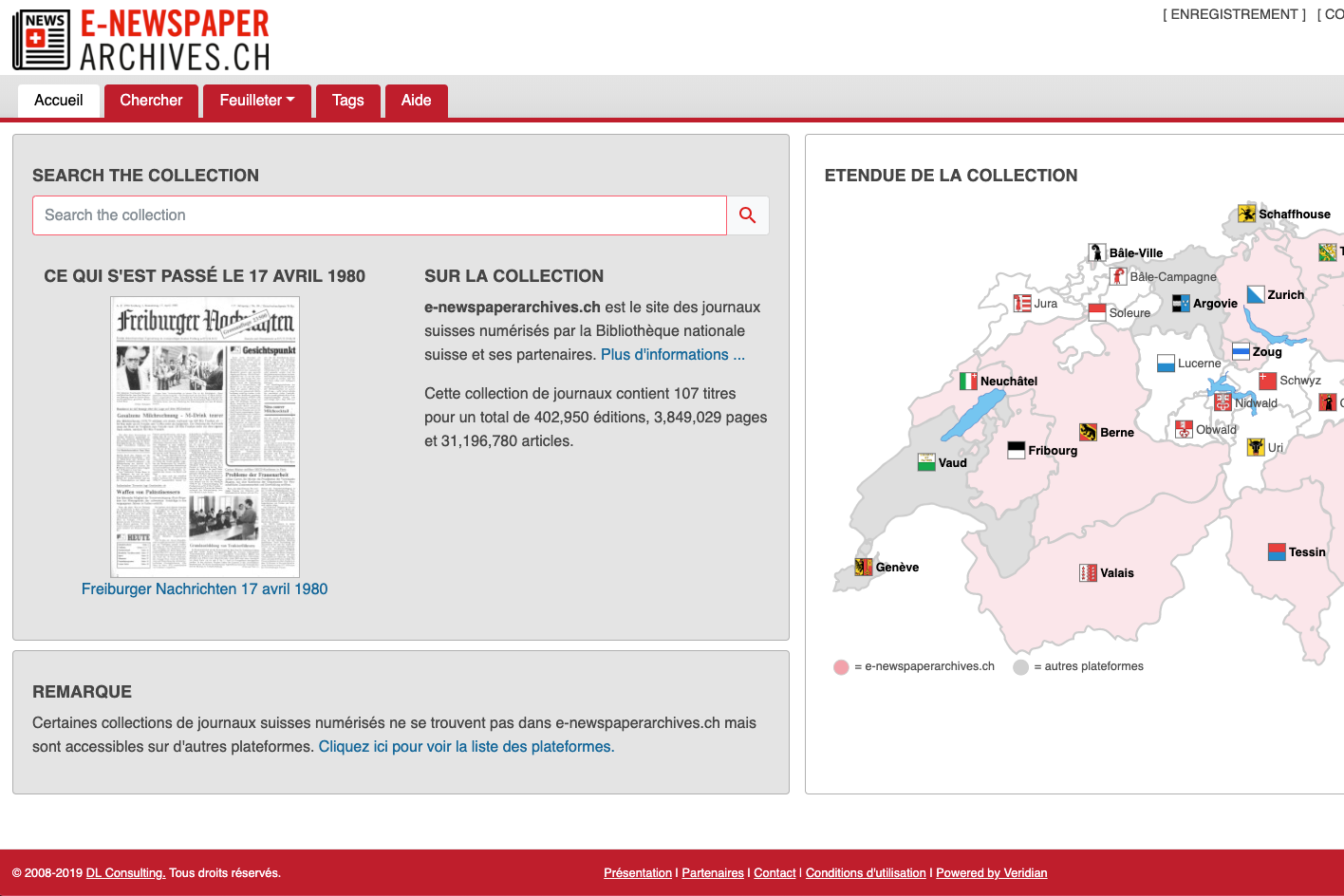Open Powered by Veridian footer link
The width and height of the screenshot is (1344, 896).
992,873
